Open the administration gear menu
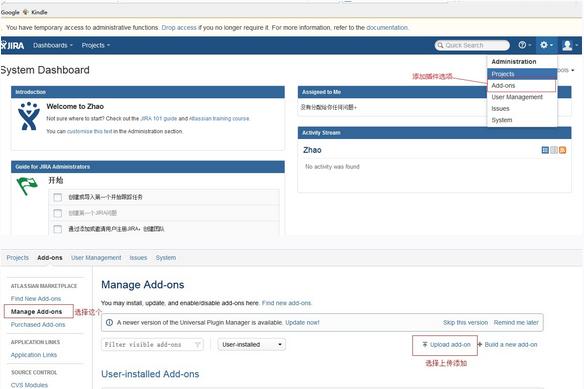The image size is (584, 389). pyautogui.click(x=546, y=45)
